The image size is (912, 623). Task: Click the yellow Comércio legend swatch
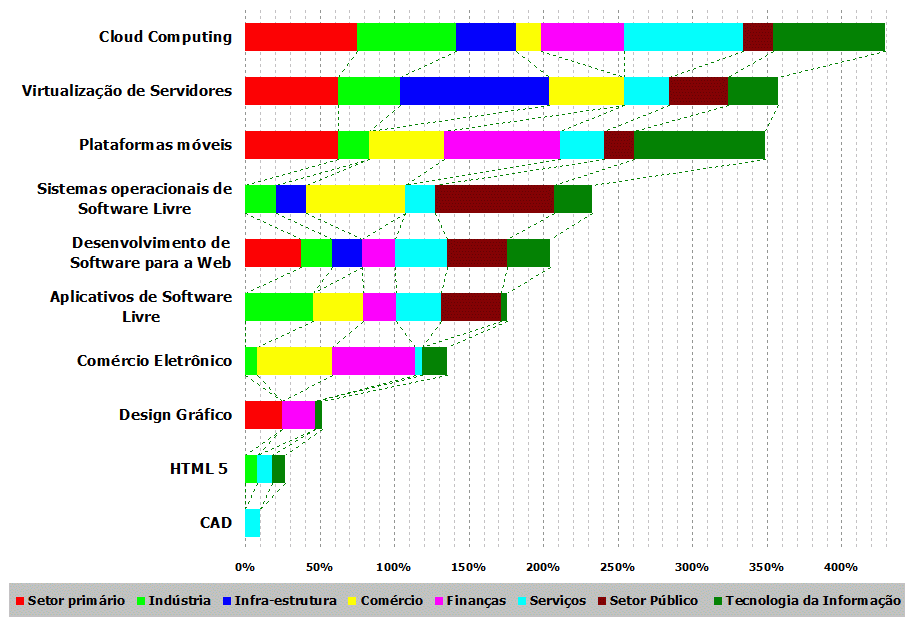point(351,601)
